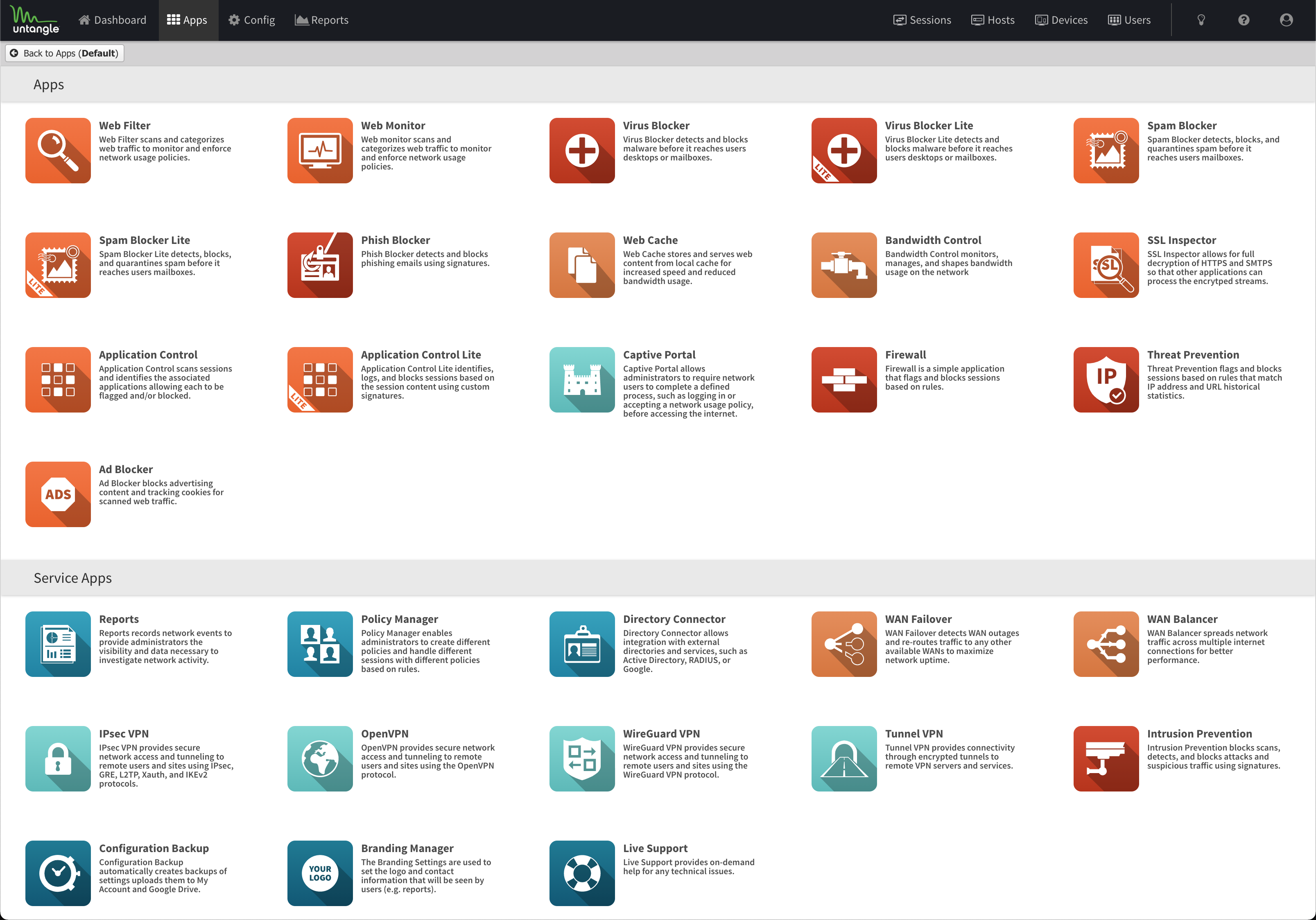1316x920 pixels.
Task: Open the Spam Blocker Lite icon
Action: [x=58, y=265]
